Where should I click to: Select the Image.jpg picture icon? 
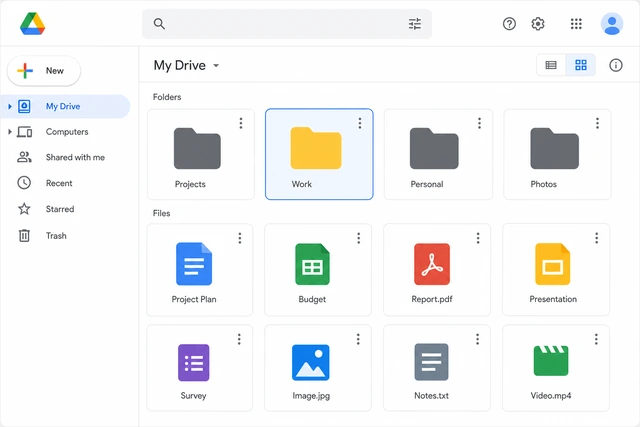[311, 363]
